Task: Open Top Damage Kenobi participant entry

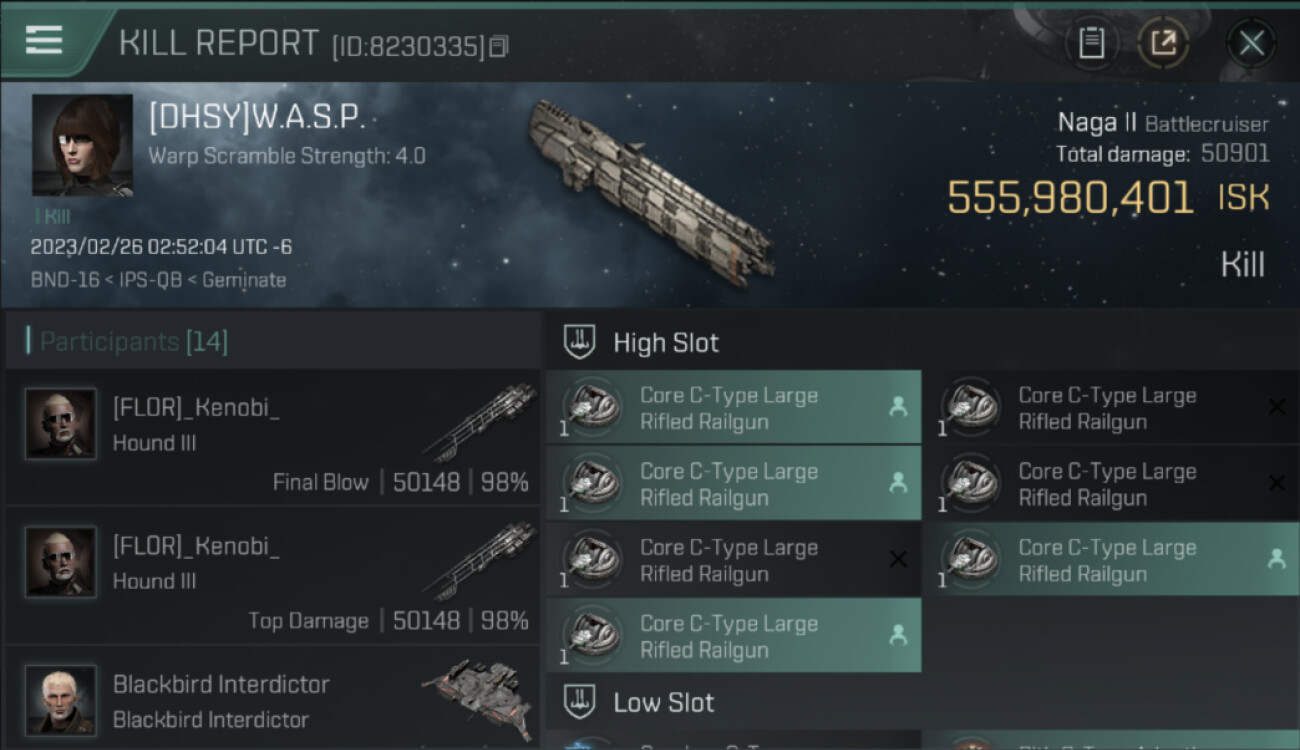Action: (272, 576)
